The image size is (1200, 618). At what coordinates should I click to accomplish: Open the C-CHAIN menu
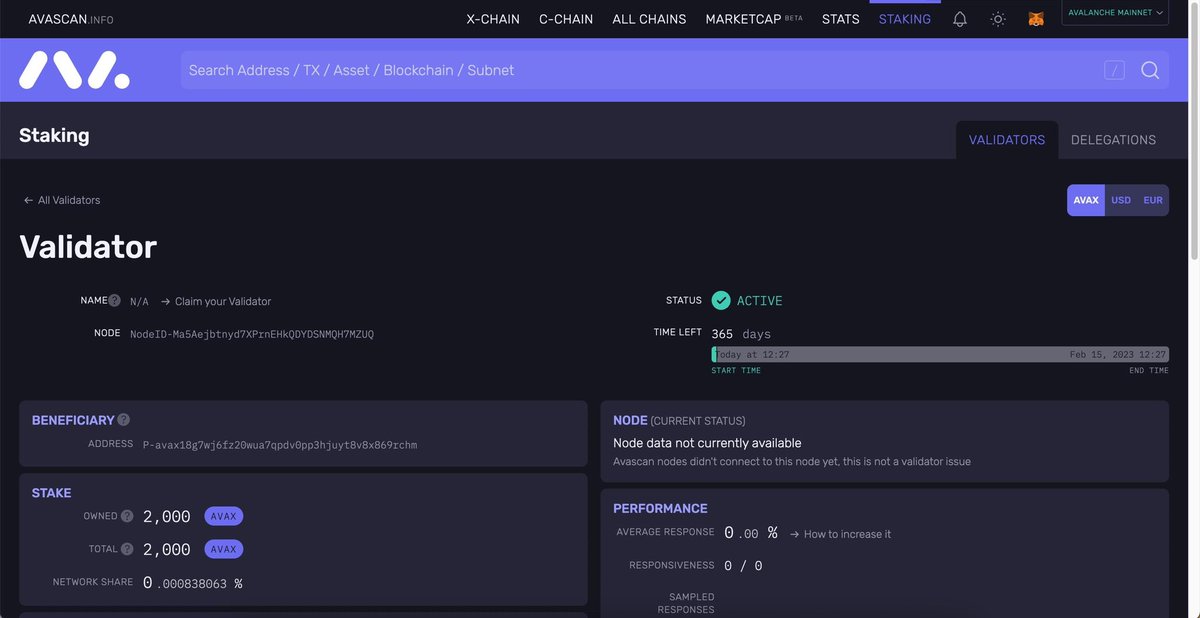point(566,19)
